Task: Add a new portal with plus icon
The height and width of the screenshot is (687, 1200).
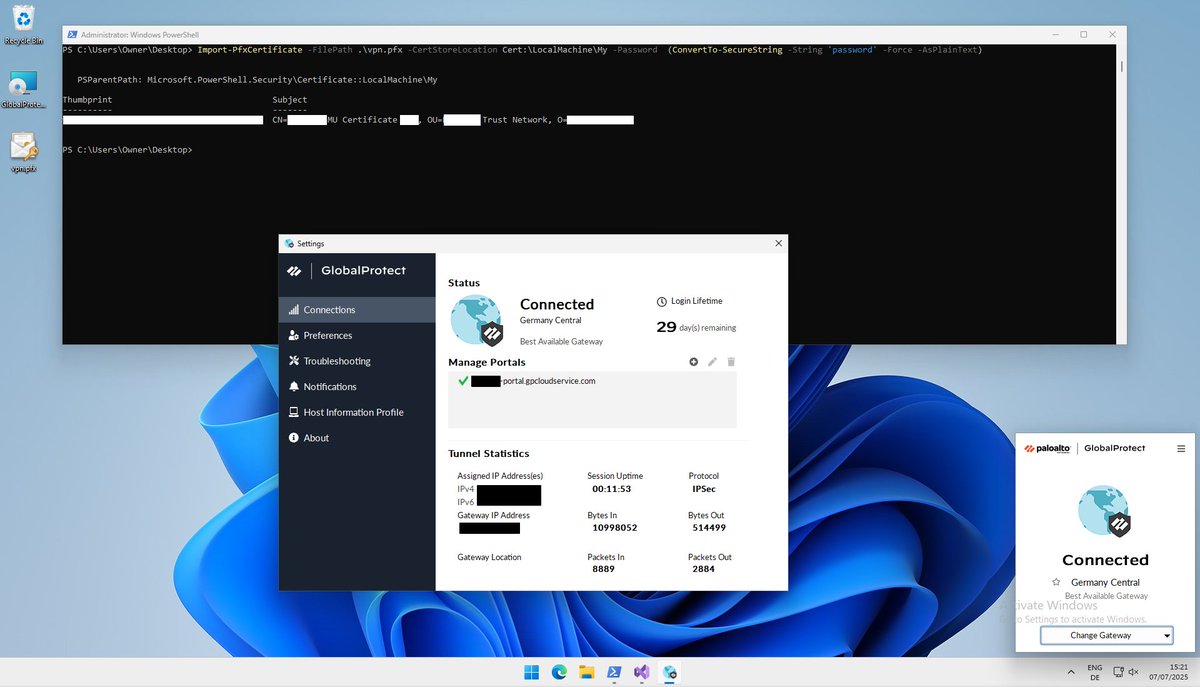Action: pos(694,362)
